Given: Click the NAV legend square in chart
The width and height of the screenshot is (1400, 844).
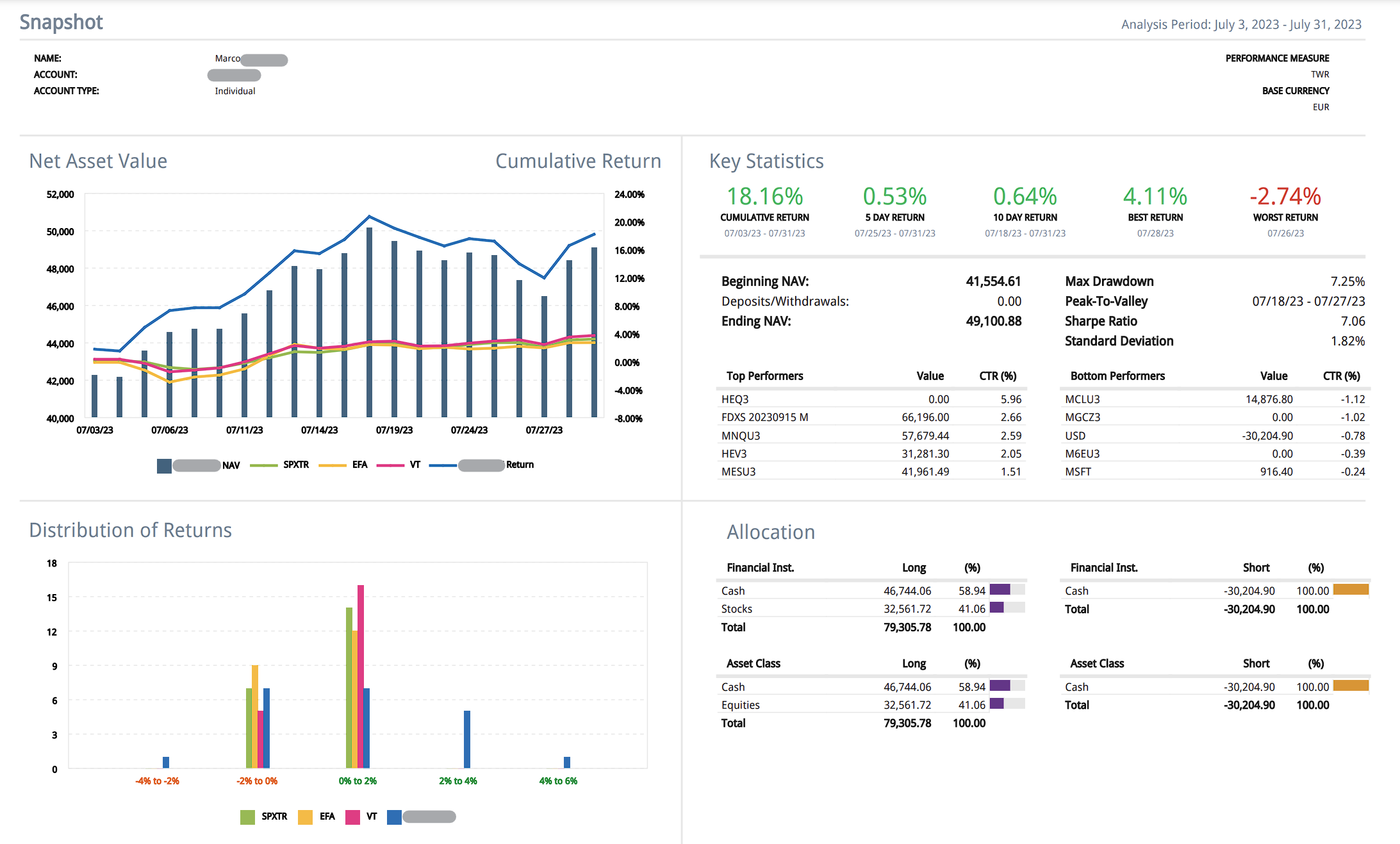Looking at the screenshot, I should tap(164, 465).
